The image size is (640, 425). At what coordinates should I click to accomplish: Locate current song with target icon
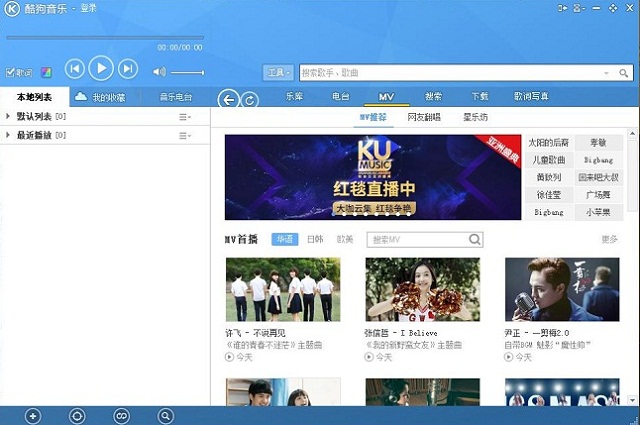click(x=77, y=416)
